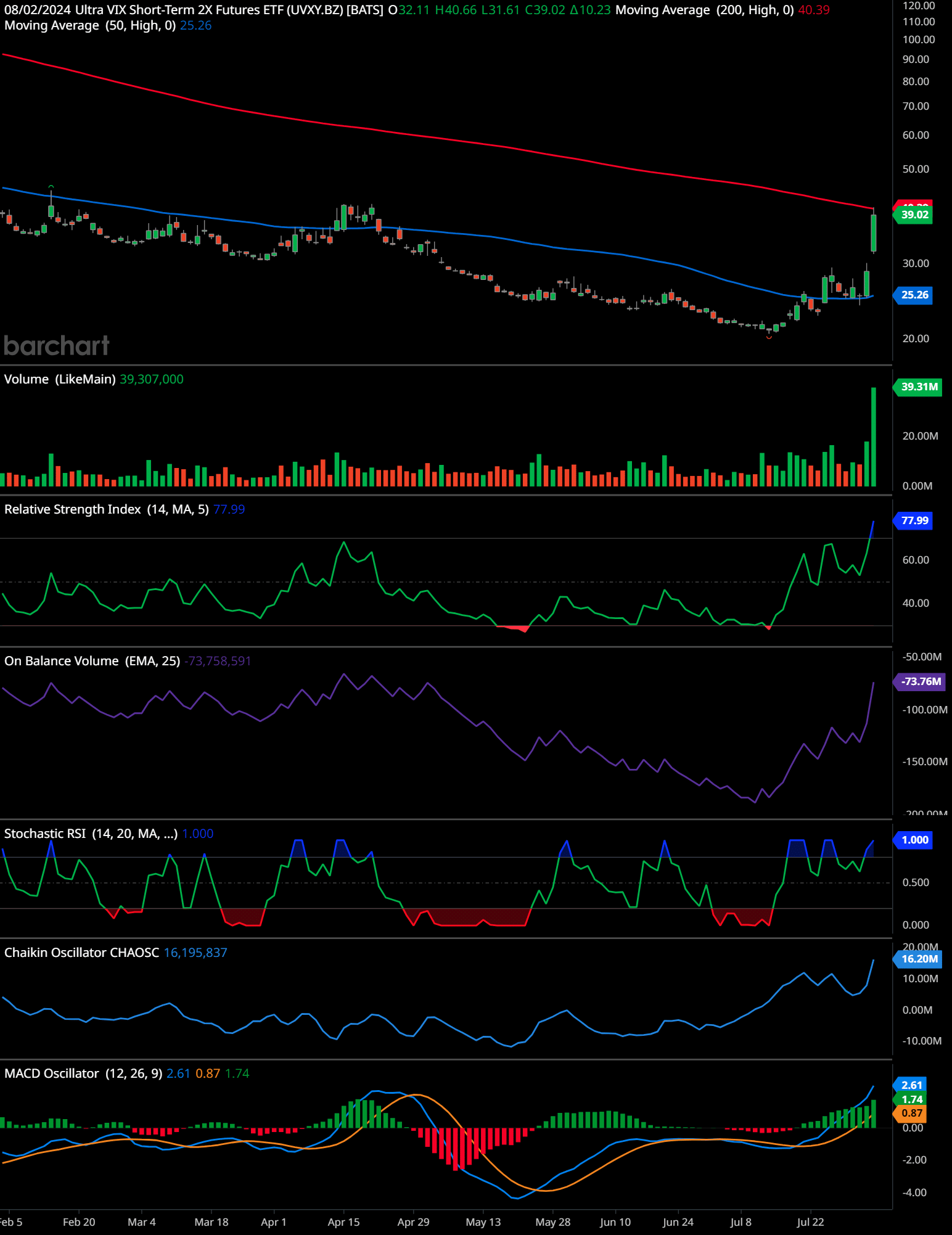Select the Moving Average (200, High, 0) label
The height and width of the screenshot is (1235, 952).
[x=704, y=10]
